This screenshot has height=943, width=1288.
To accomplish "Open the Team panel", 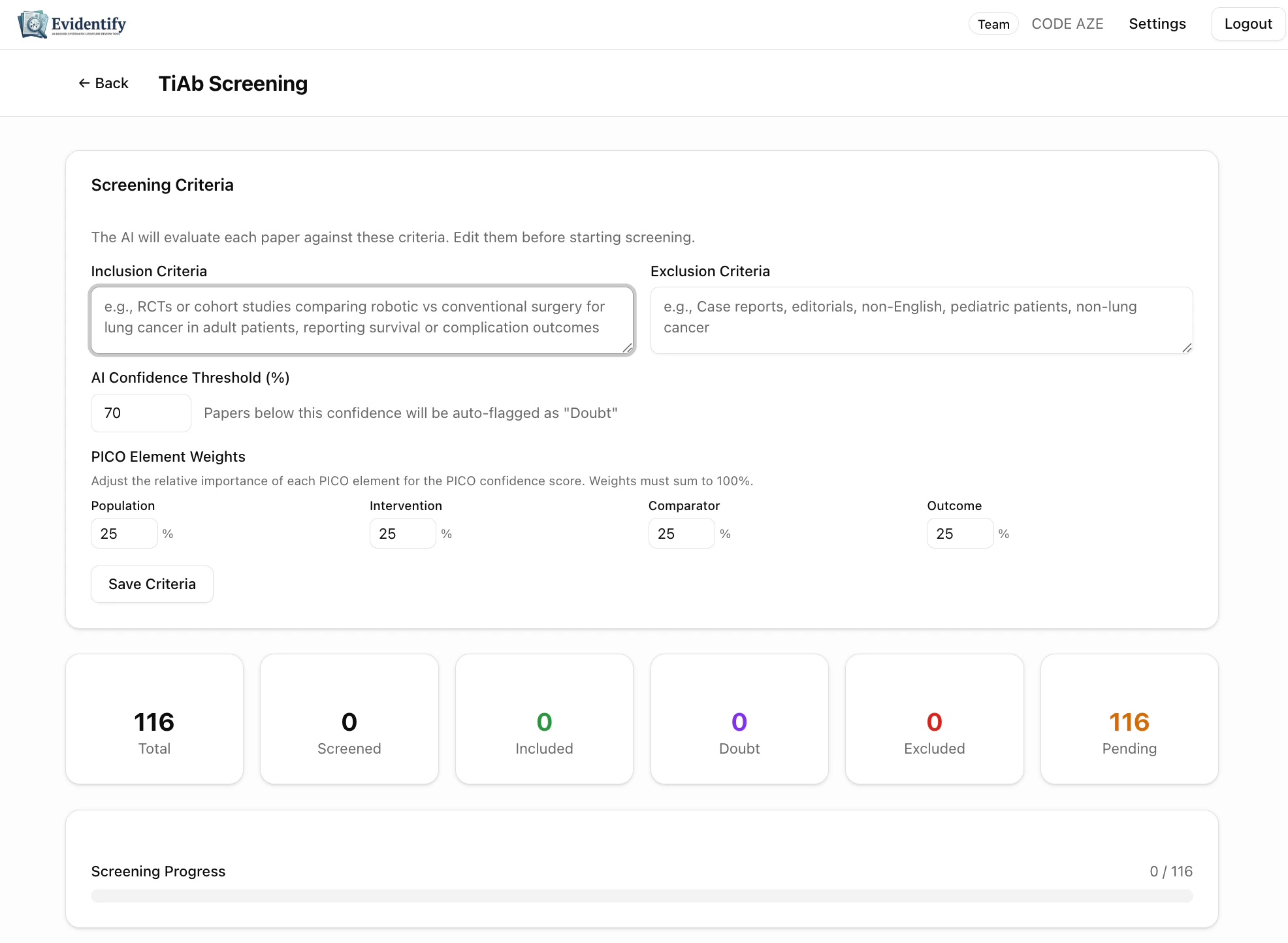I will [993, 24].
